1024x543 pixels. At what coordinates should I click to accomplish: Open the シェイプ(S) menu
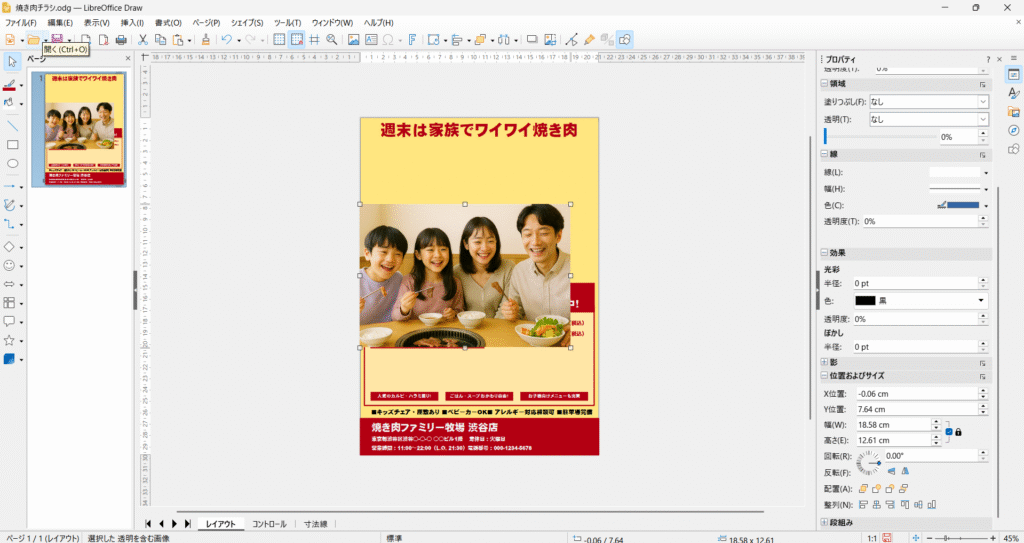247,23
